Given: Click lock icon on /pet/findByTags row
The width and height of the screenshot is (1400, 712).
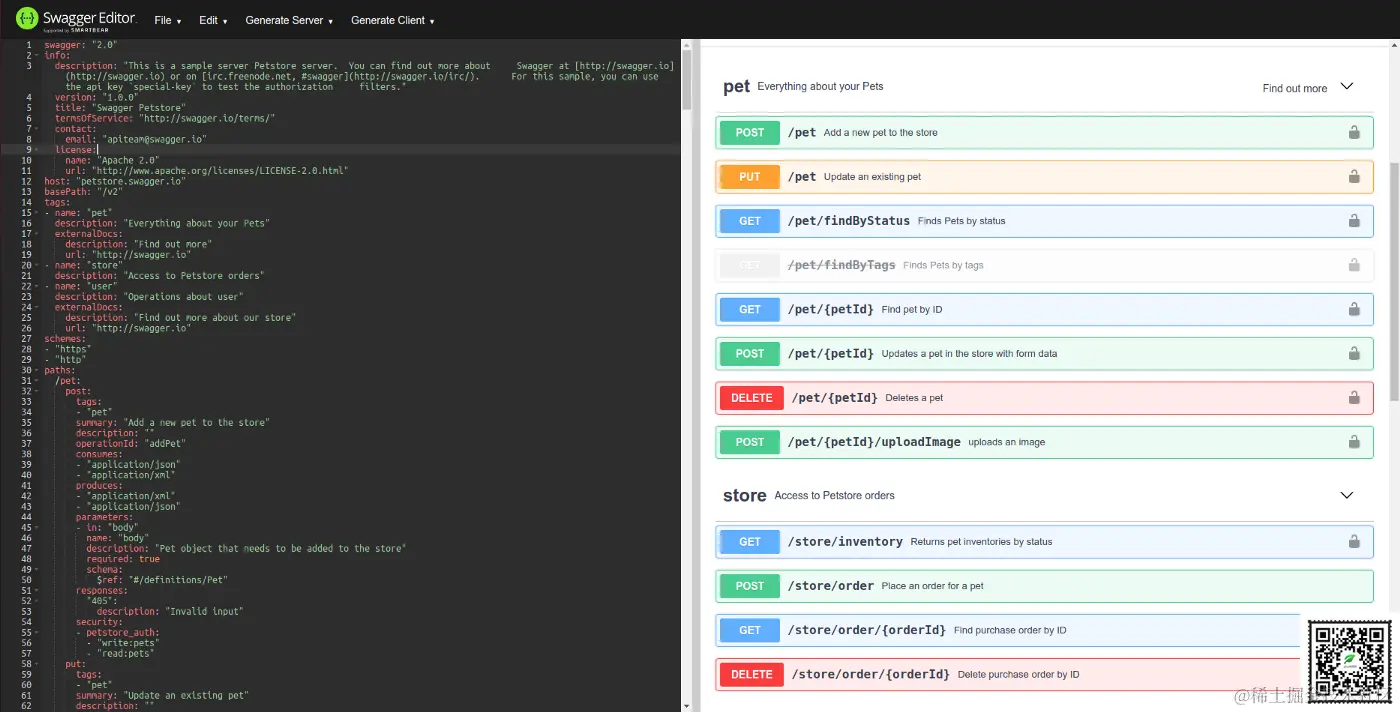Looking at the screenshot, I should click(1354, 265).
